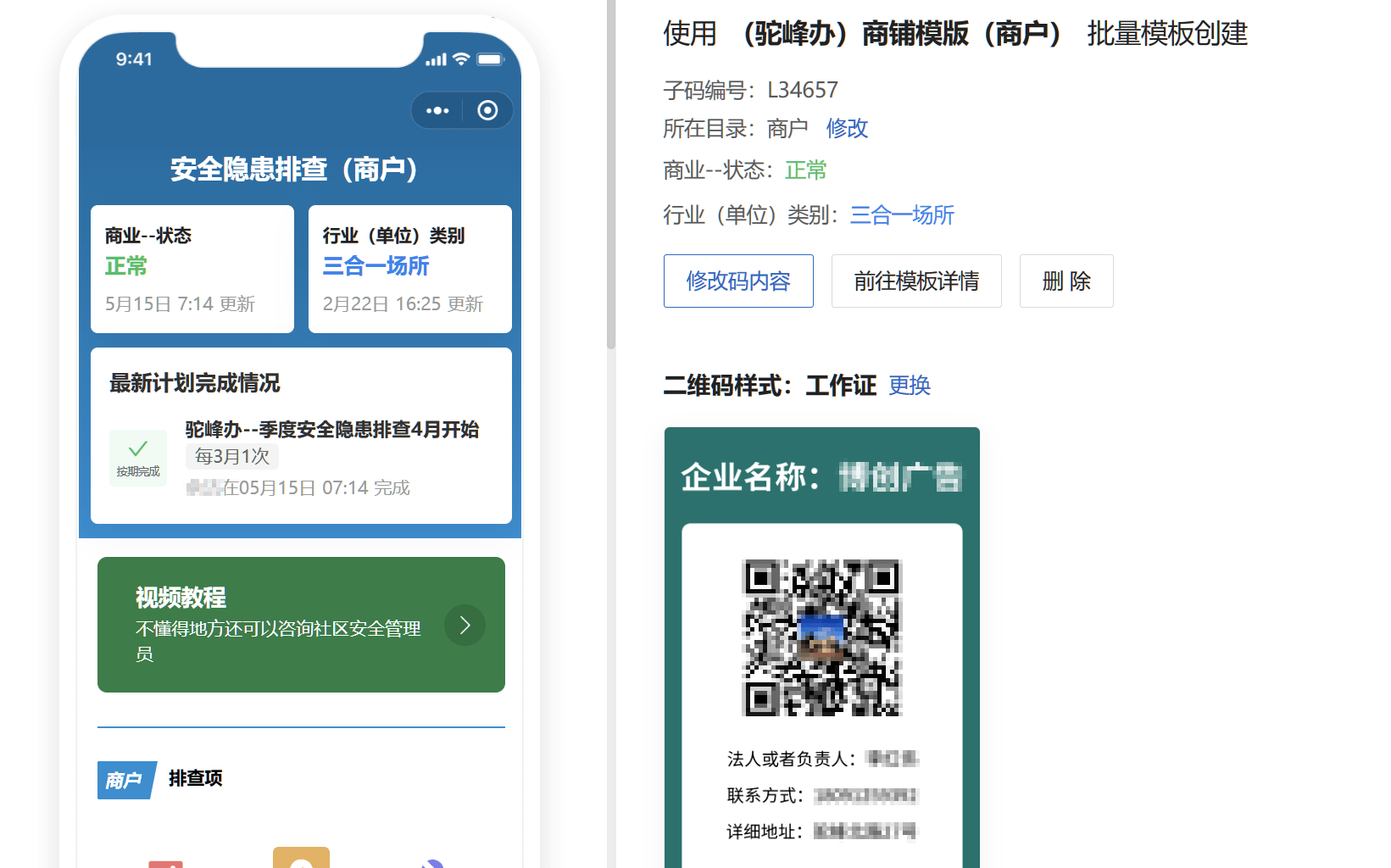This screenshot has height=868, width=1391.
Task: Click the 修改码内容 button
Action: point(738,281)
